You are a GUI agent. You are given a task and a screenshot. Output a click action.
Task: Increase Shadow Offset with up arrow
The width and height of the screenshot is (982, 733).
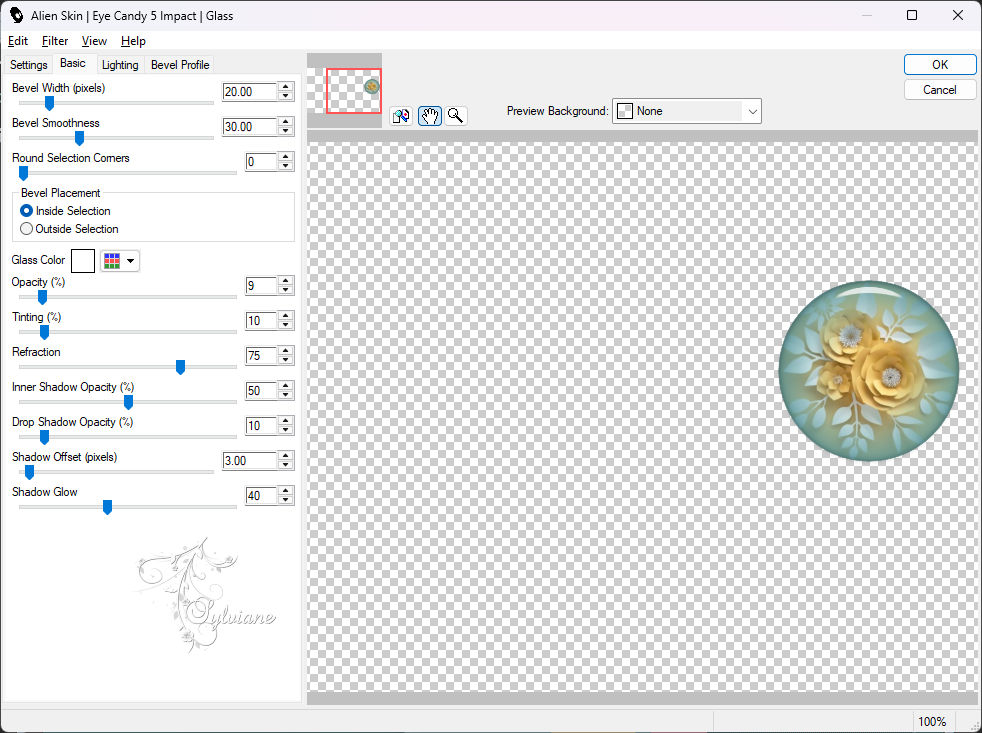pyautogui.click(x=286, y=457)
